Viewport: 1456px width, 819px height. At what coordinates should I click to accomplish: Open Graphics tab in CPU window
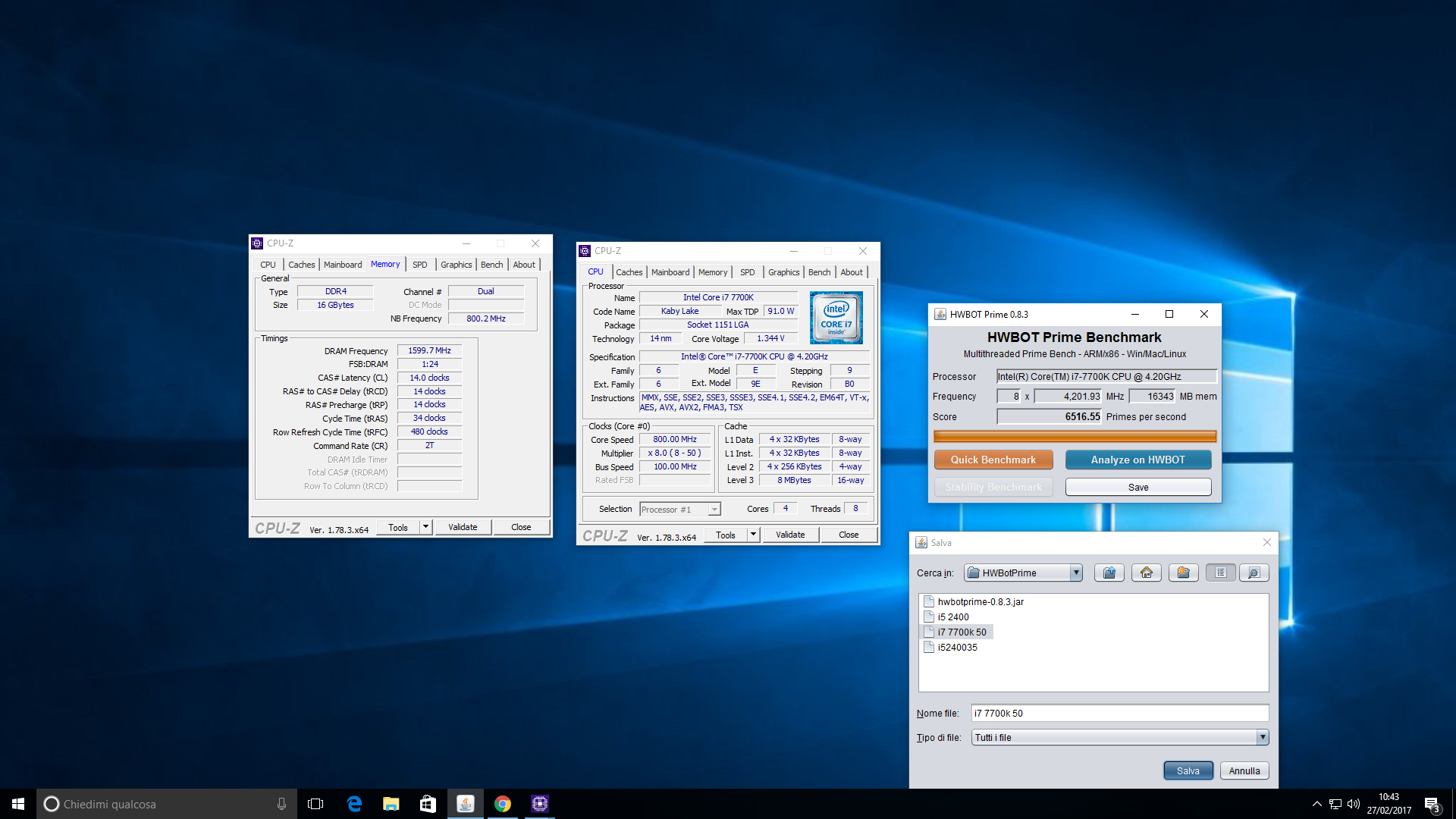point(783,272)
